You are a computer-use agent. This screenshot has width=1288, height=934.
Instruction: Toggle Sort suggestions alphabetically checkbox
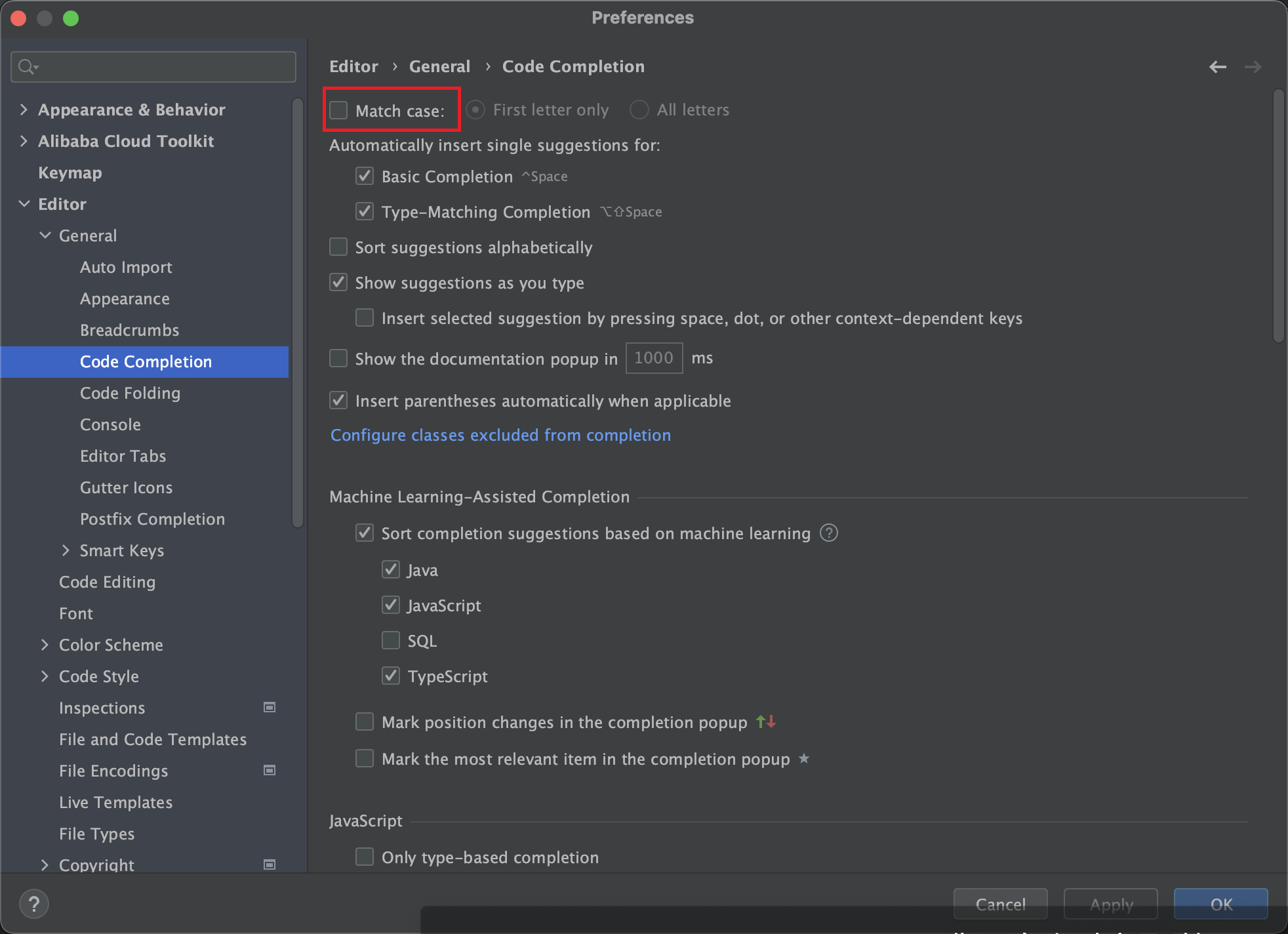coord(338,247)
